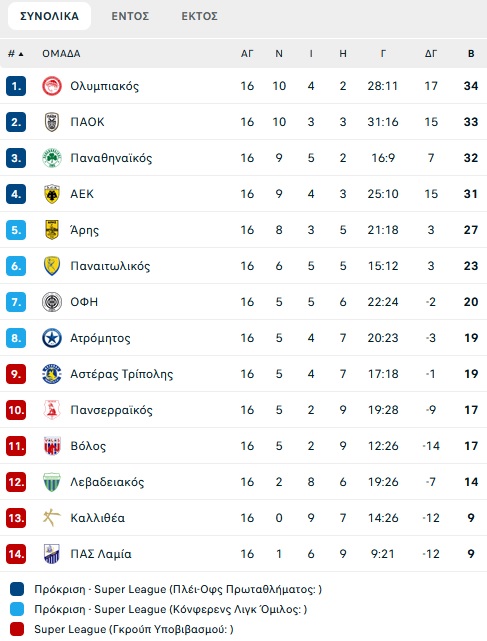Switch to the ΕΚΤΟΣ tab

[x=200, y=16]
